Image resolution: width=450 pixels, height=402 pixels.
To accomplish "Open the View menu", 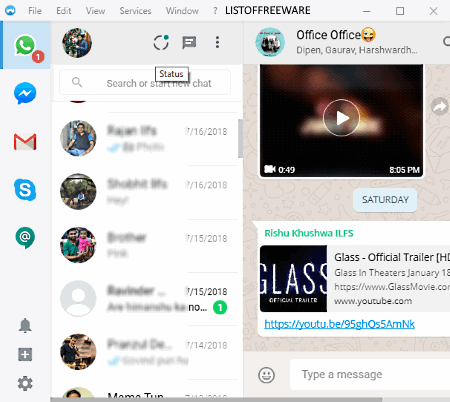I will 95,11.
